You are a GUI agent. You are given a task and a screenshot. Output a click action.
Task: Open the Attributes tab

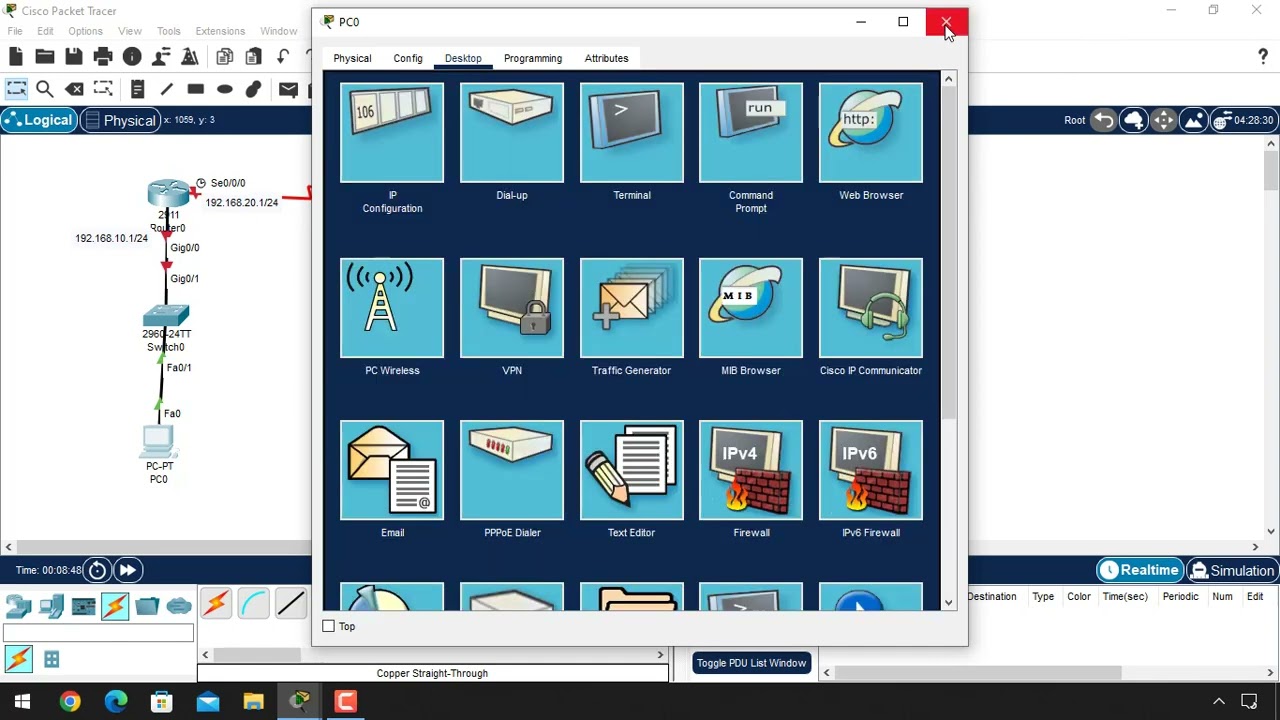(606, 58)
